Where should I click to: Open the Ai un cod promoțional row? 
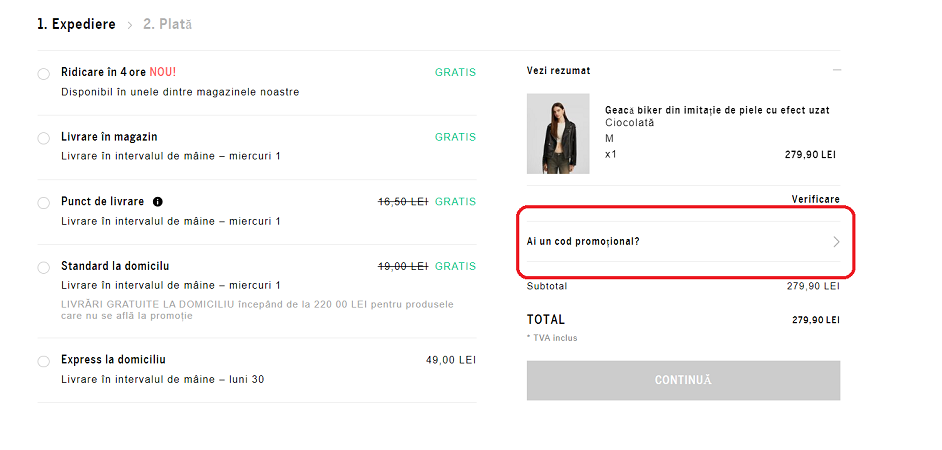(583, 242)
